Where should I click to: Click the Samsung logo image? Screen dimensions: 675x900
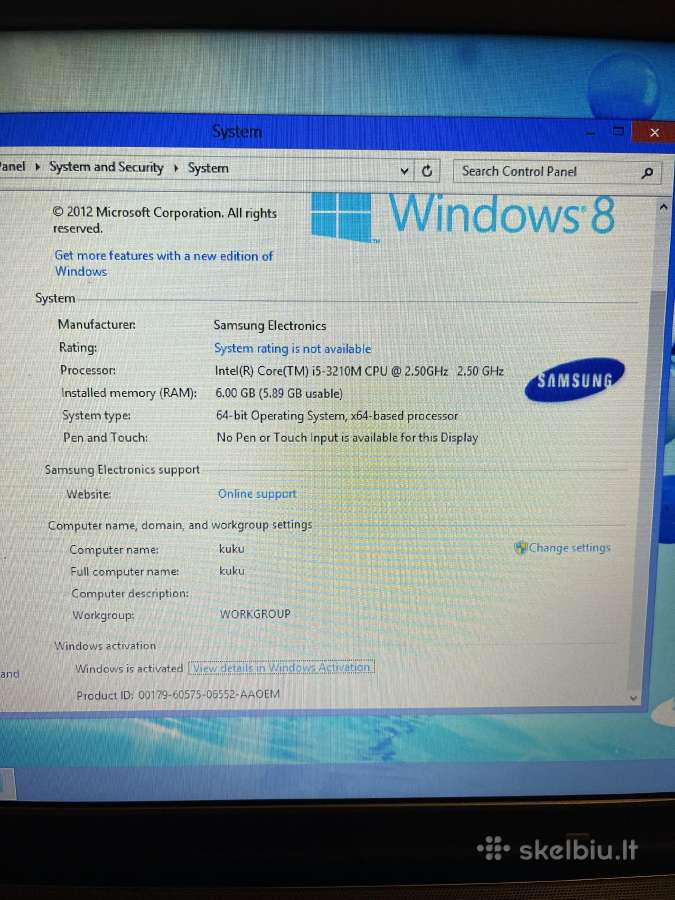pyautogui.click(x=575, y=380)
